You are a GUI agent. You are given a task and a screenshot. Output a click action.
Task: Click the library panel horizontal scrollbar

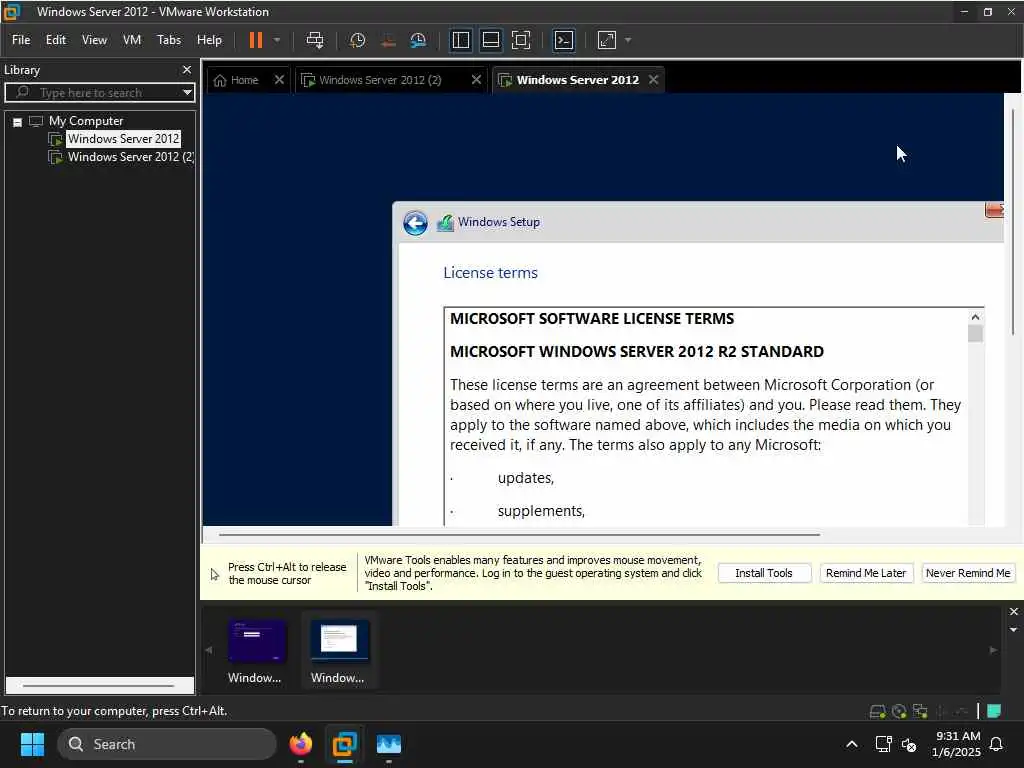[x=99, y=686]
